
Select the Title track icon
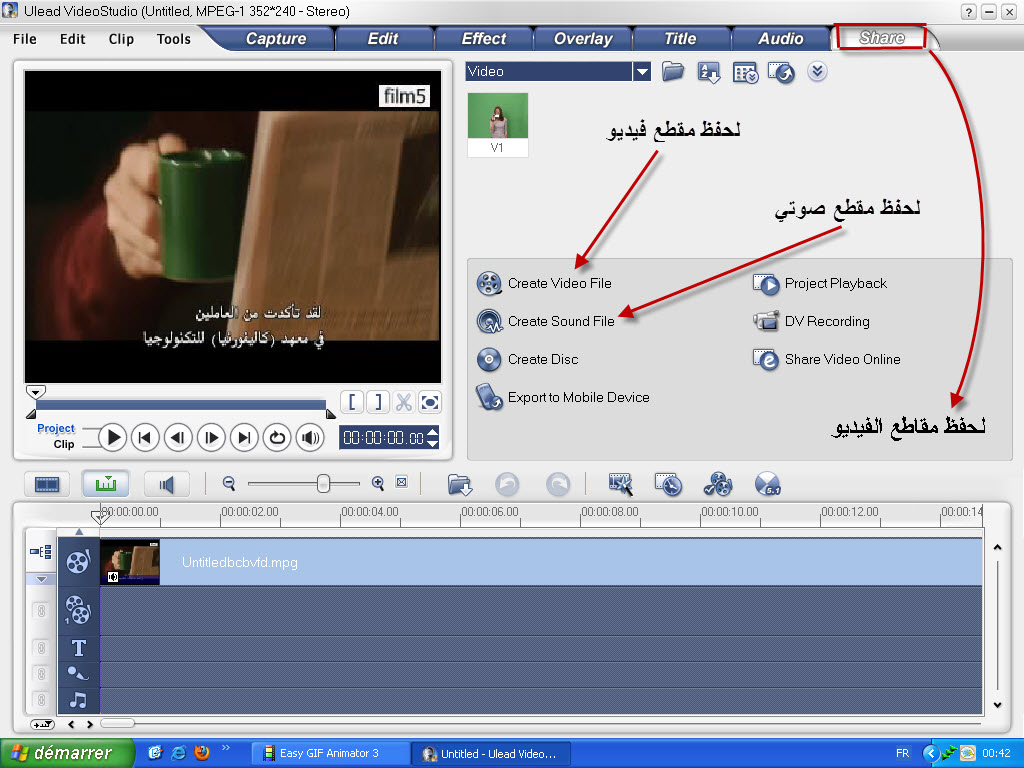pyautogui.click(x=78, y=648)
